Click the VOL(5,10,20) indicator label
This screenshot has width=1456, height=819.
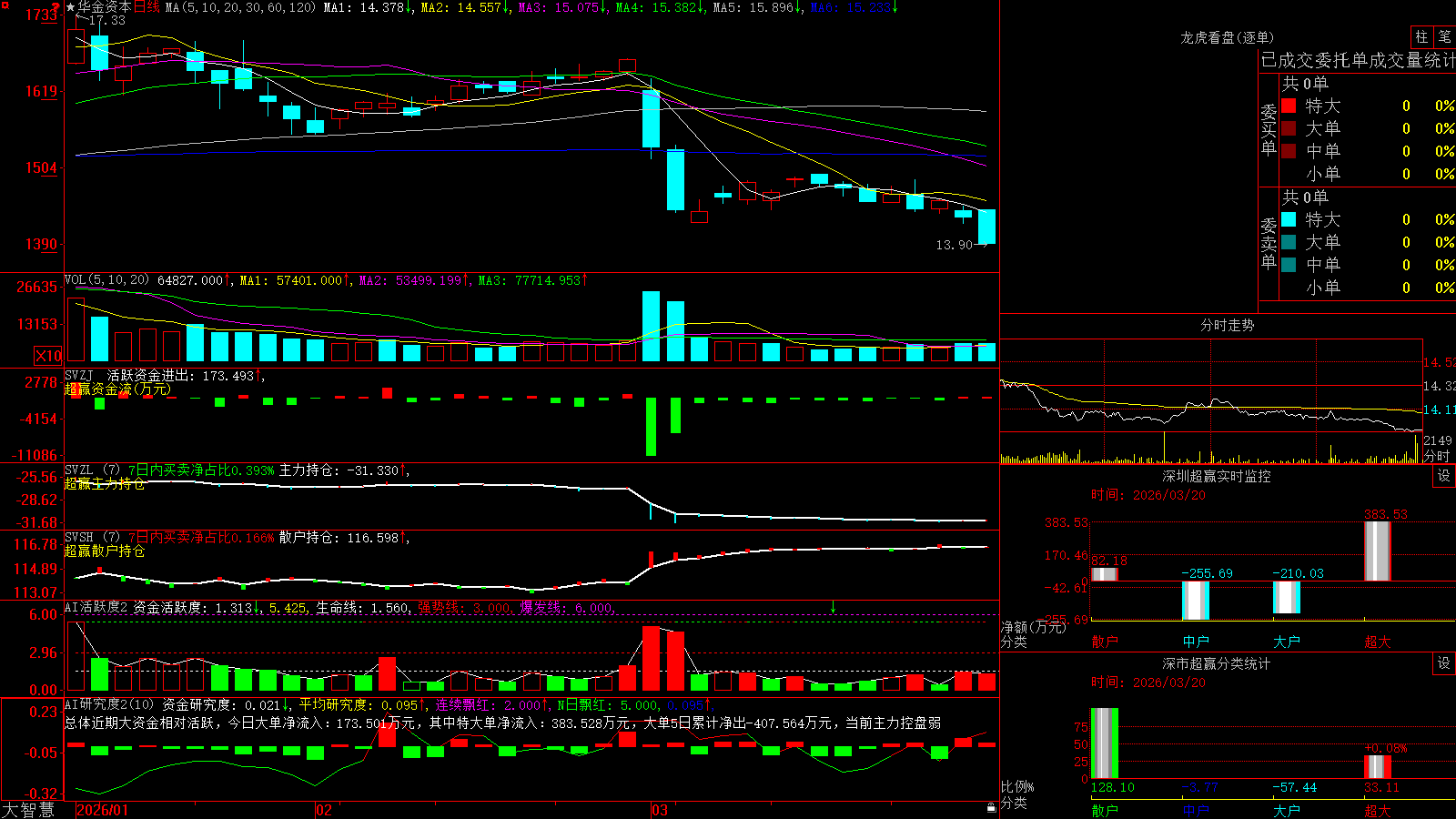coord(106,280)
